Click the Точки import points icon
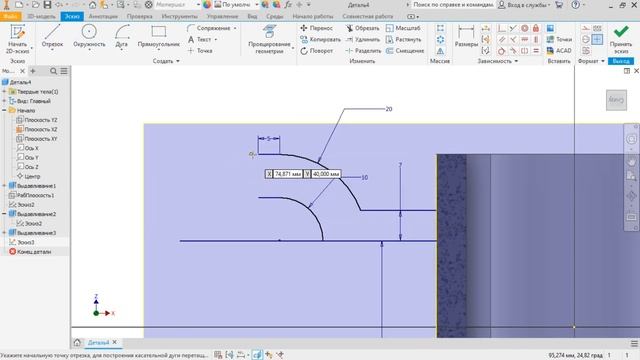This screenshot has height=360, width=640. (559, 39)
